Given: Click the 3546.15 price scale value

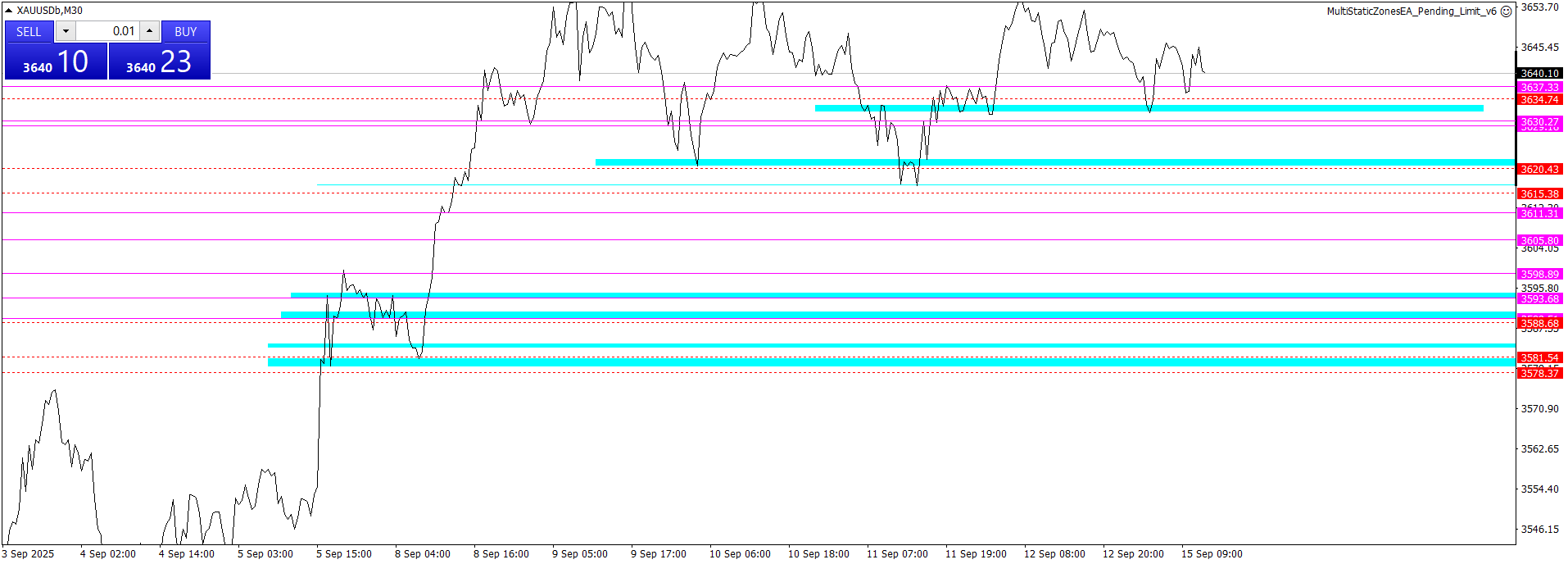Looking at the screenshot, I should (1540, 529).
